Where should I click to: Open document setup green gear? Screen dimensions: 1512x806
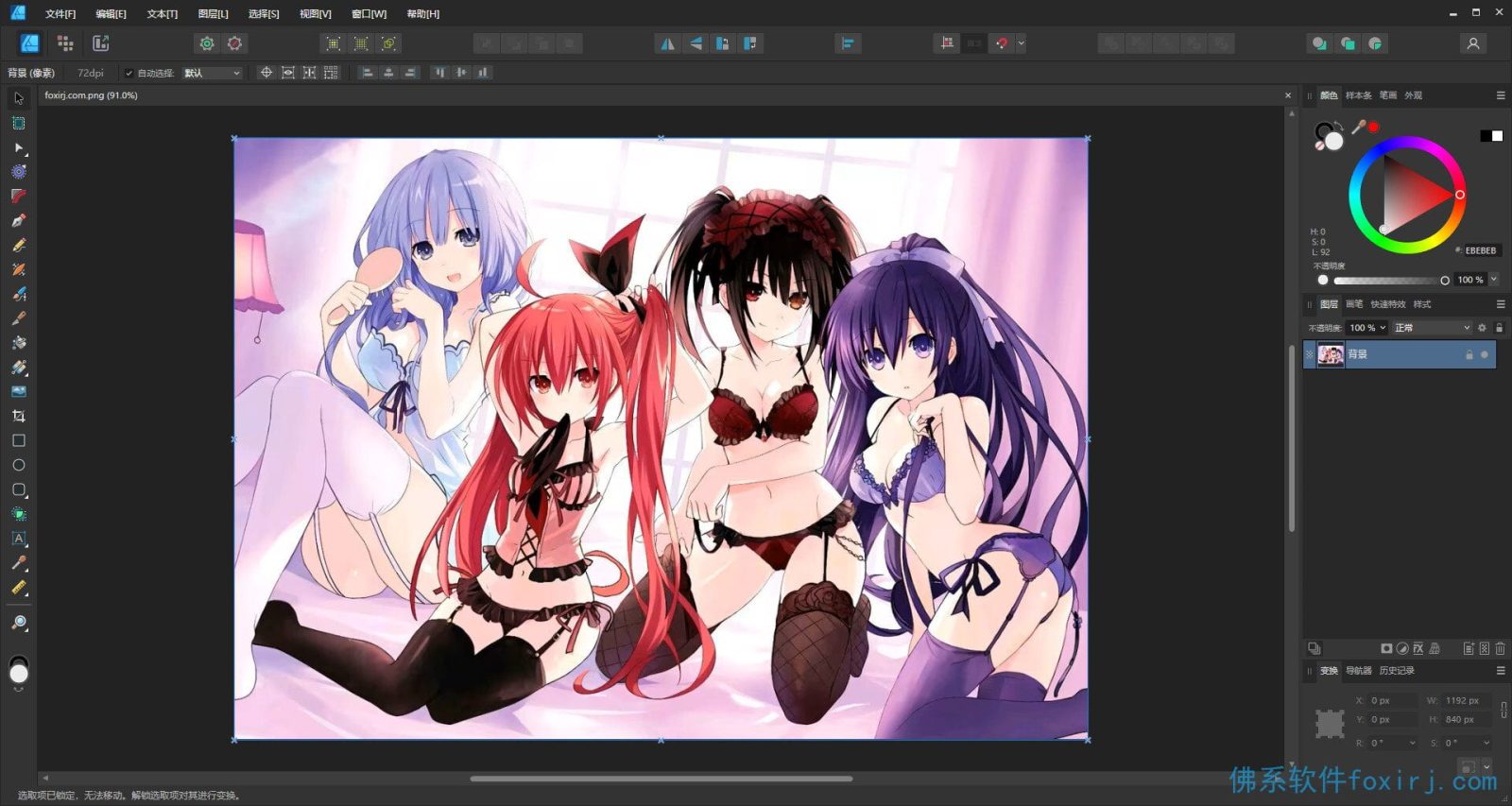[207, 43]
